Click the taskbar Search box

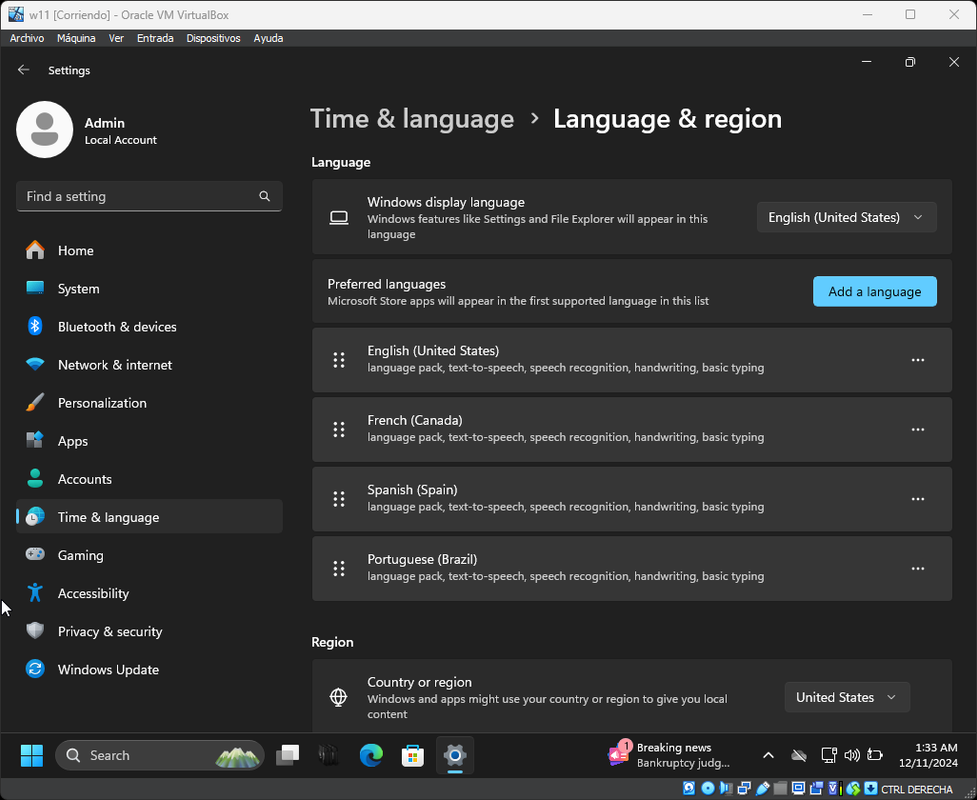pyautogui.click(x=160, y=755)
